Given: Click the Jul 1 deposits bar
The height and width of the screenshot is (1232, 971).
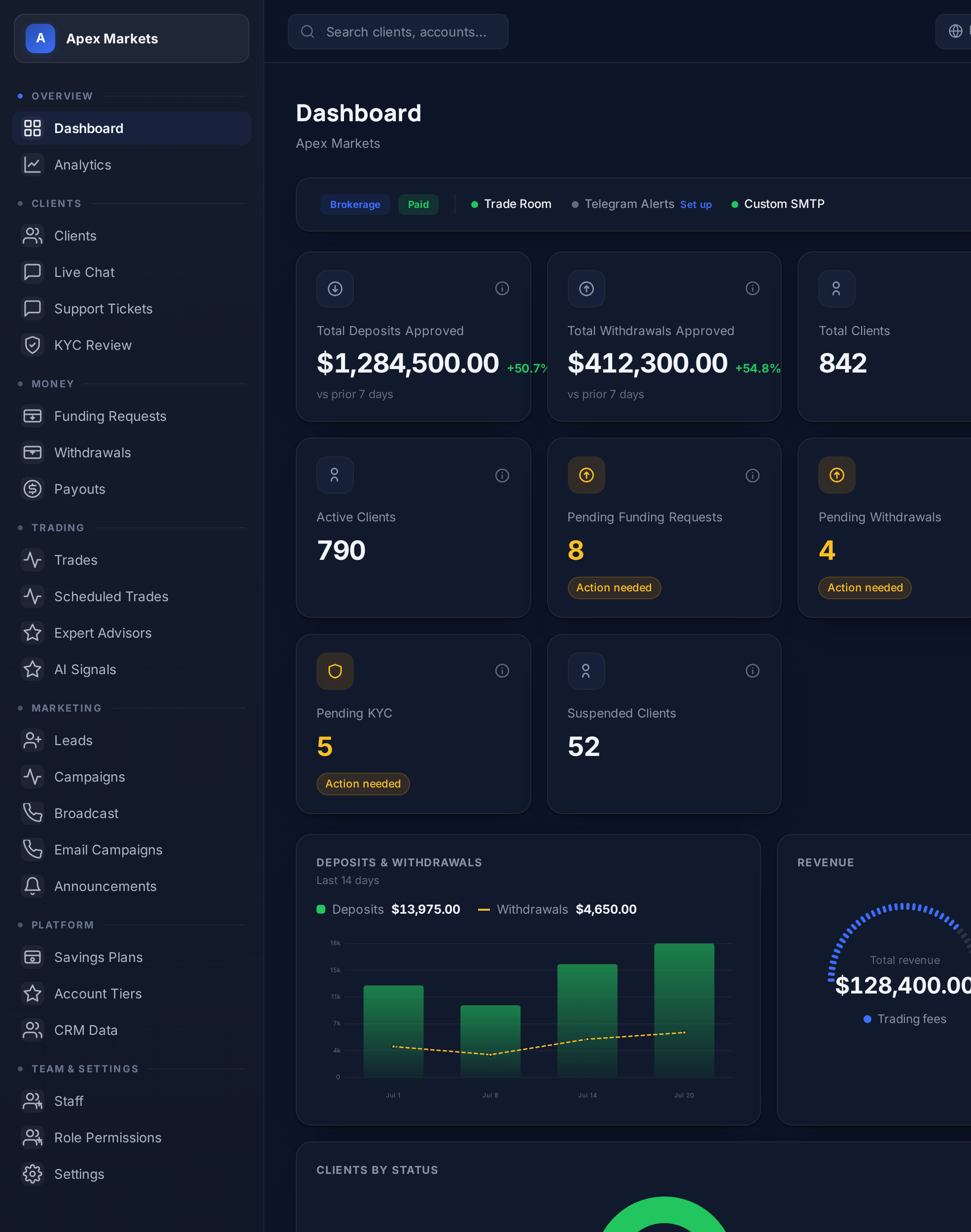Looking at the screenshot, I should coord(393,1031).
